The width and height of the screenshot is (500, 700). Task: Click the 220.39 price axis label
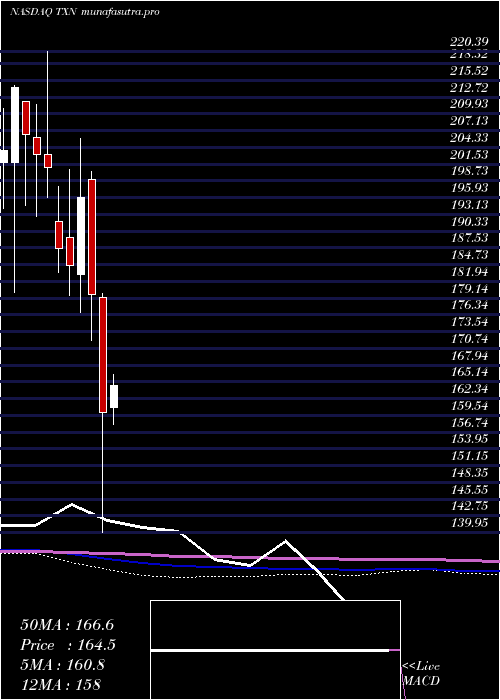469,42
